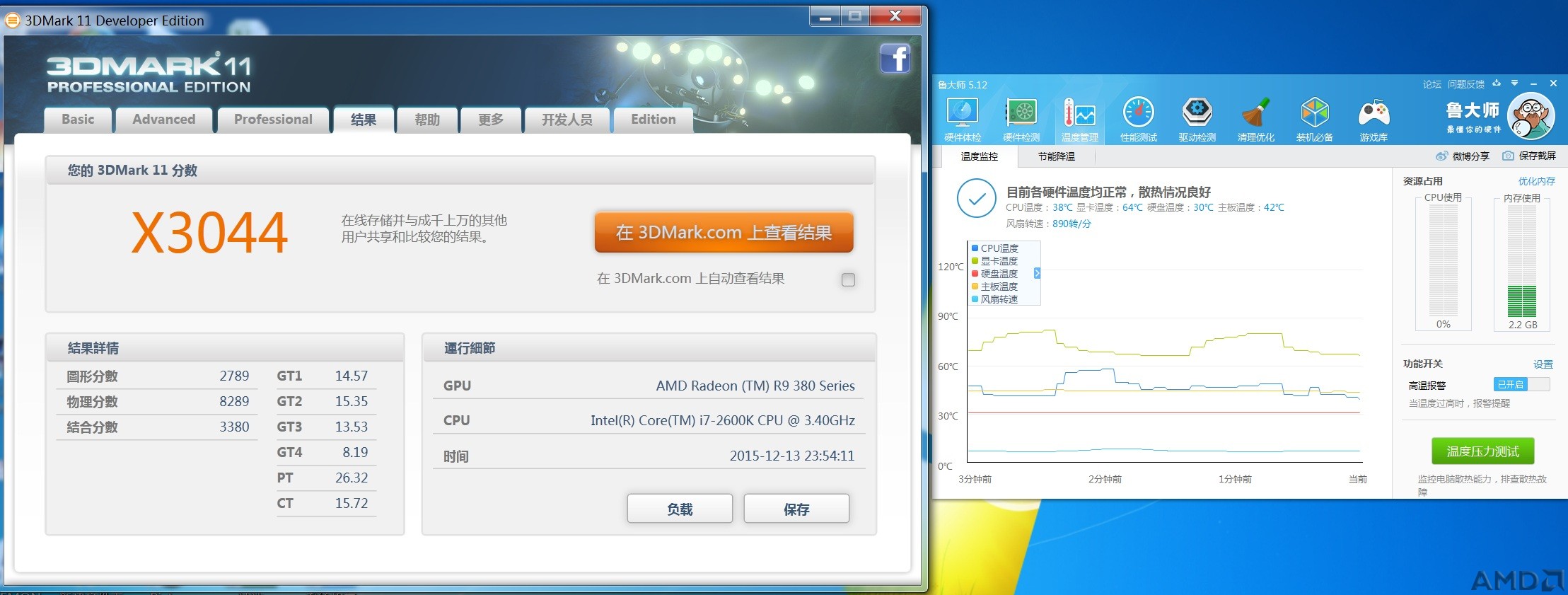Image resolution: width=1568 pixels, height=595 pixels.
Task: Toggle 硬盘温度 legend entry
Action: click(x=995, y=274)
